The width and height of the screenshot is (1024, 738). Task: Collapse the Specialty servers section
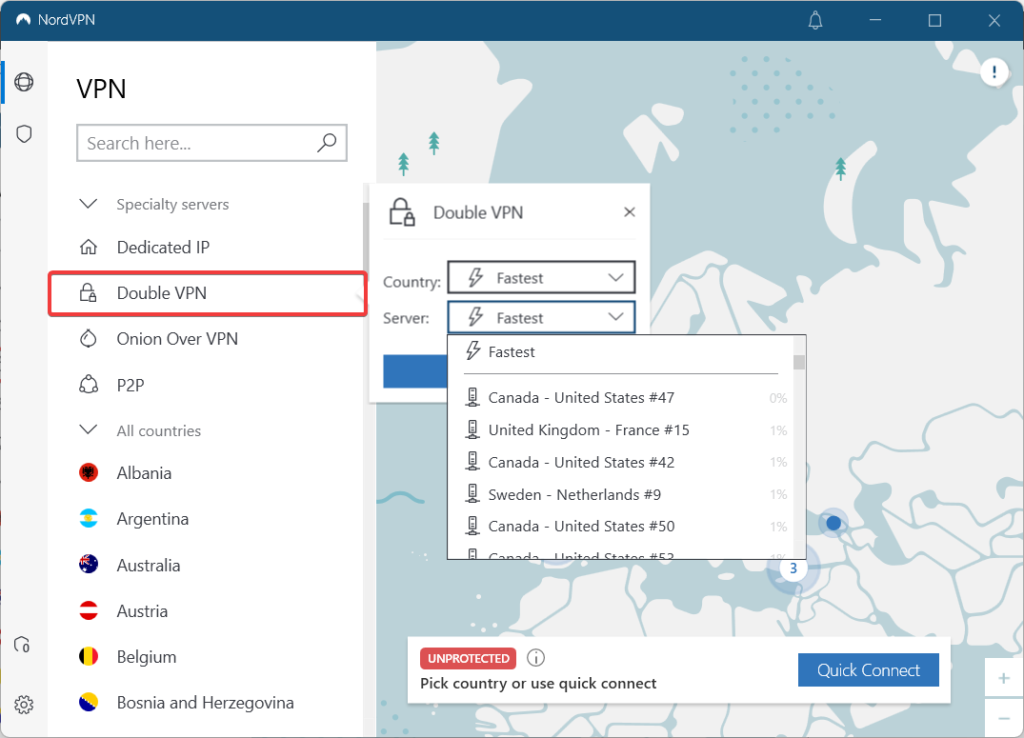88,204
